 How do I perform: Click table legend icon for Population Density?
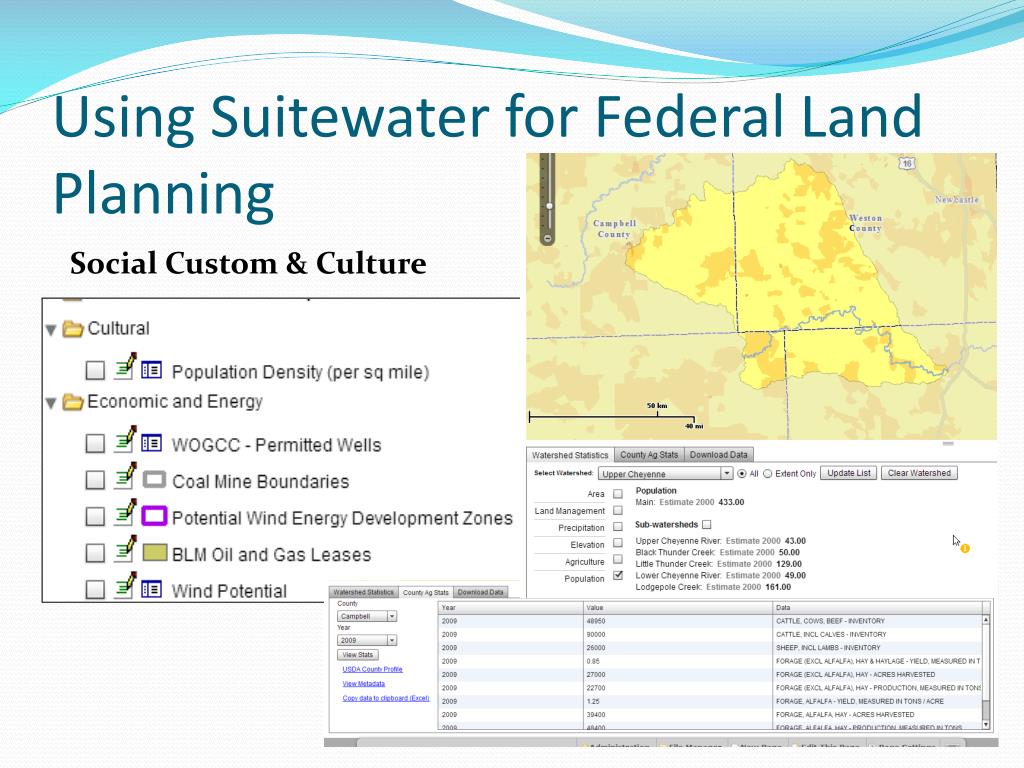coord(152,370)
